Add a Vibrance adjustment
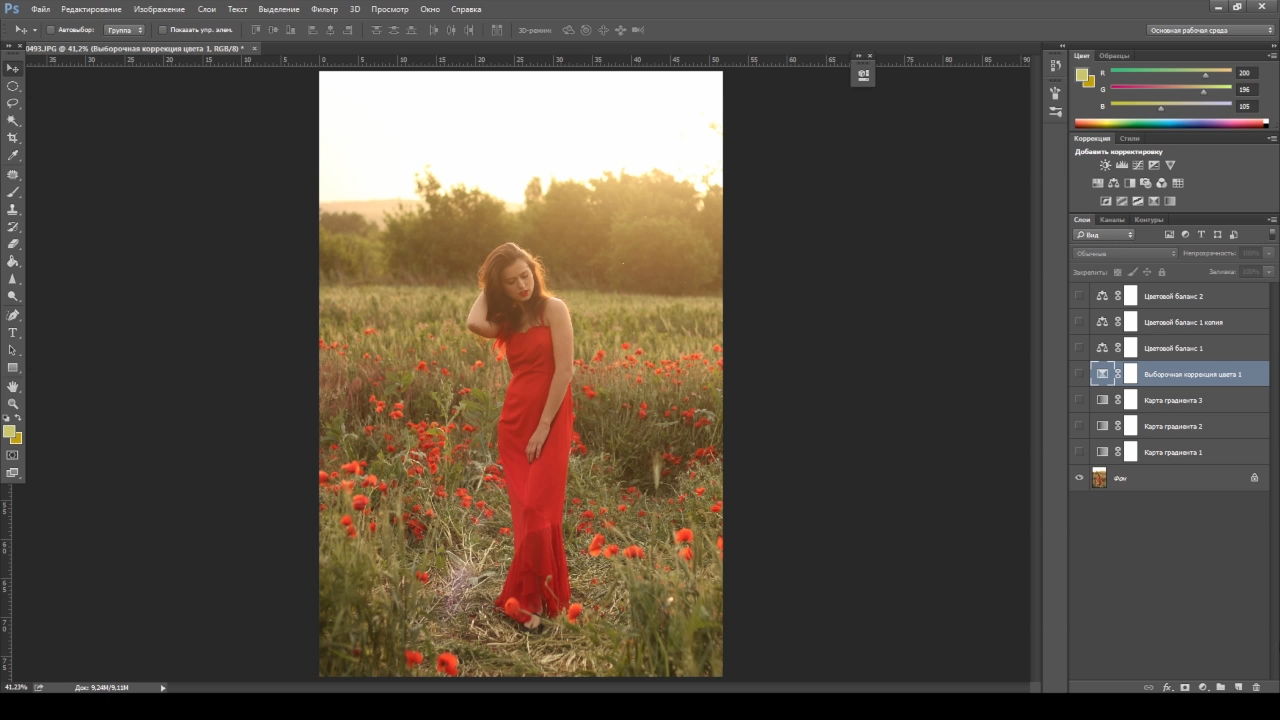The height and width of the screenshot is (720, 1280). pos(1170,165)
